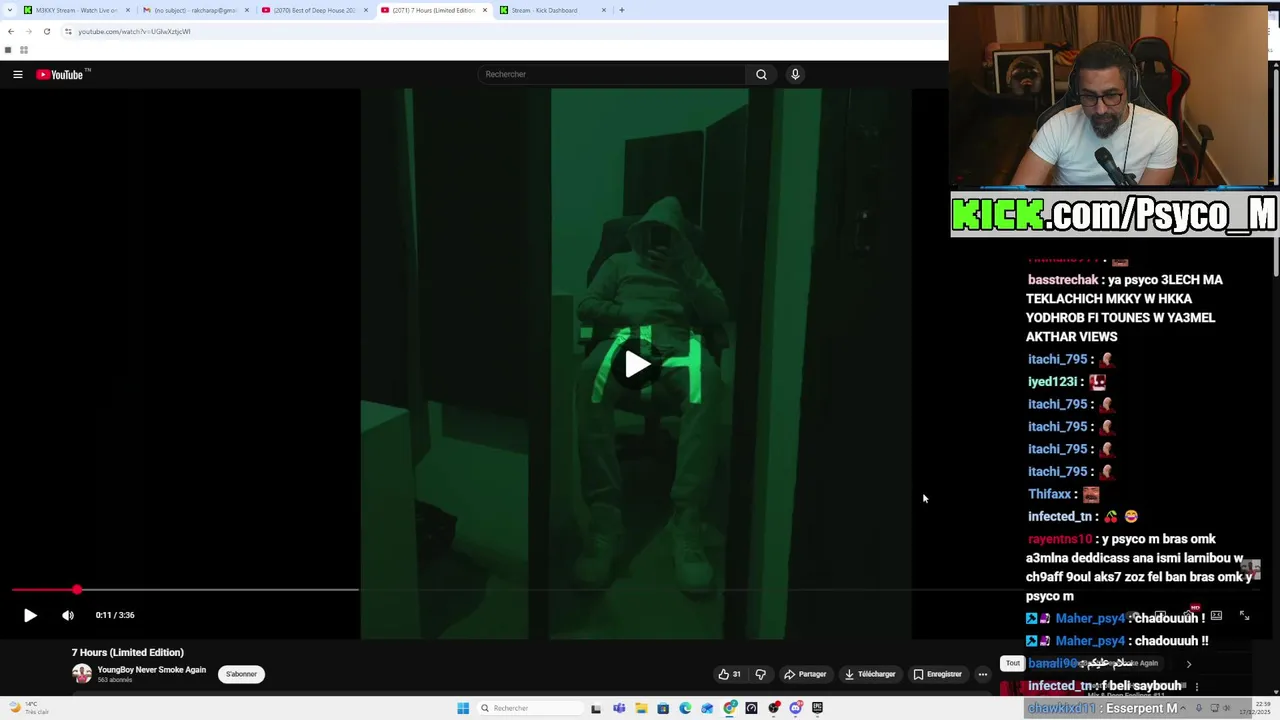Click the video title 7 Hours (Limited Edition)
This screenshot has height=720, width=1280.
(x=127, y=652)
